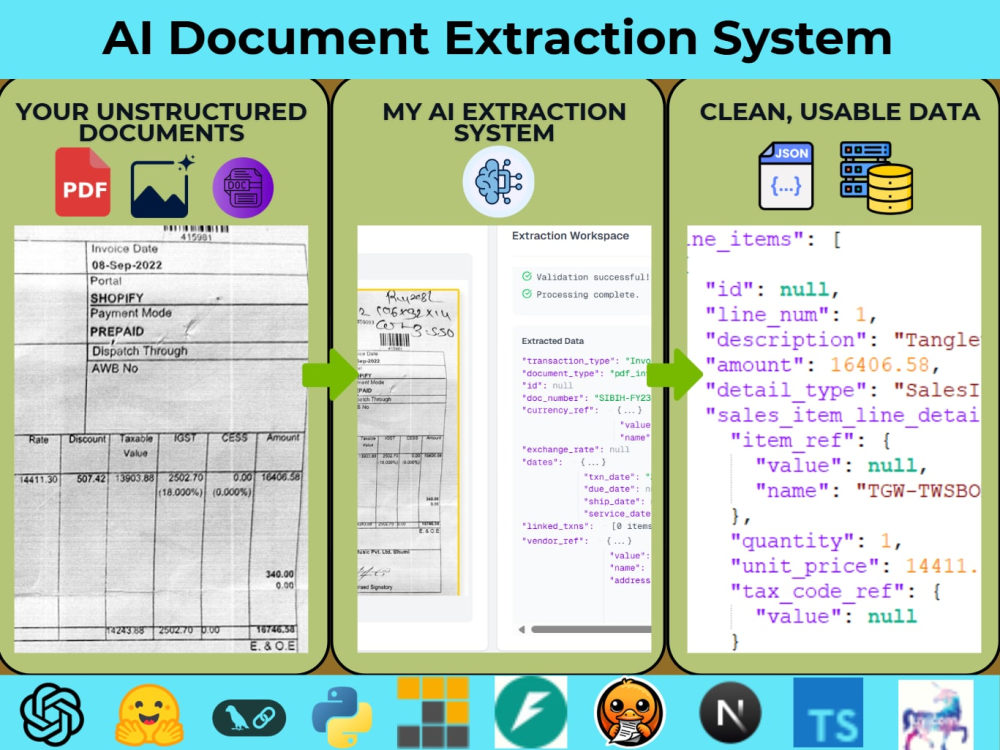Click the Dispatch Through label on invoice
1000x750 pixels.
[x=140, y=351]
